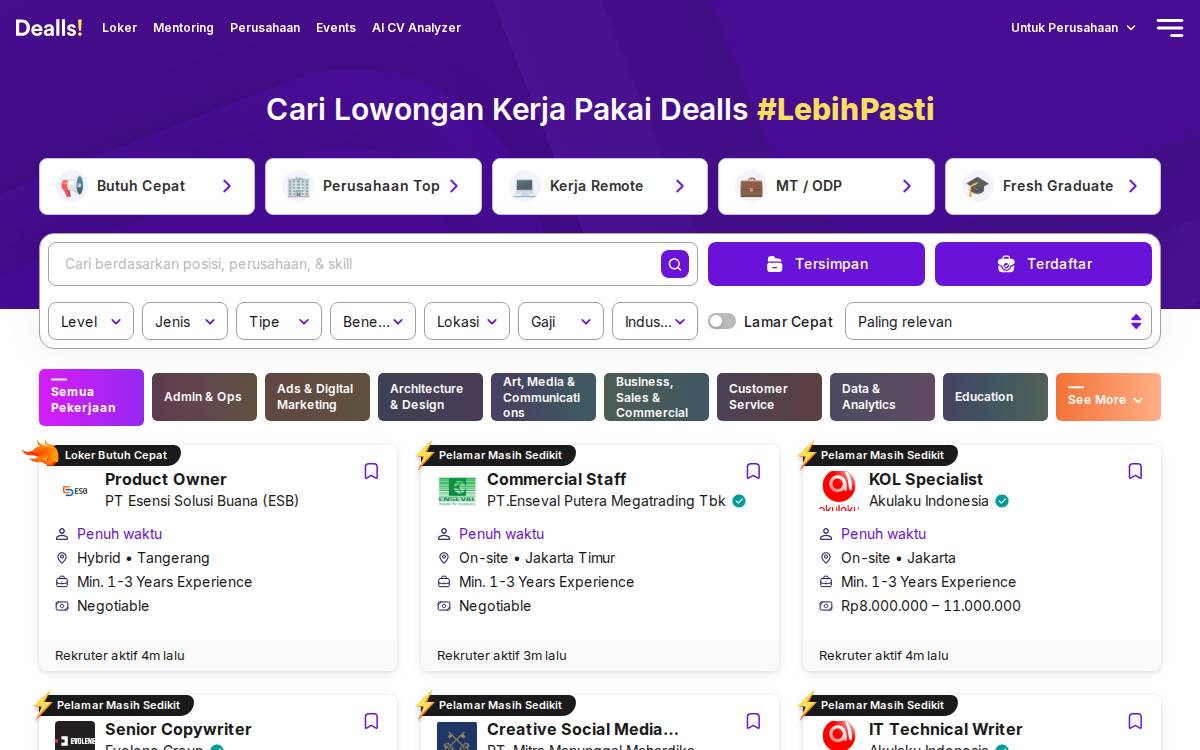Viewport: 1200px width, 750px height.
Task: Click the Dealls! logo
Action: click(x=49, y=28)
